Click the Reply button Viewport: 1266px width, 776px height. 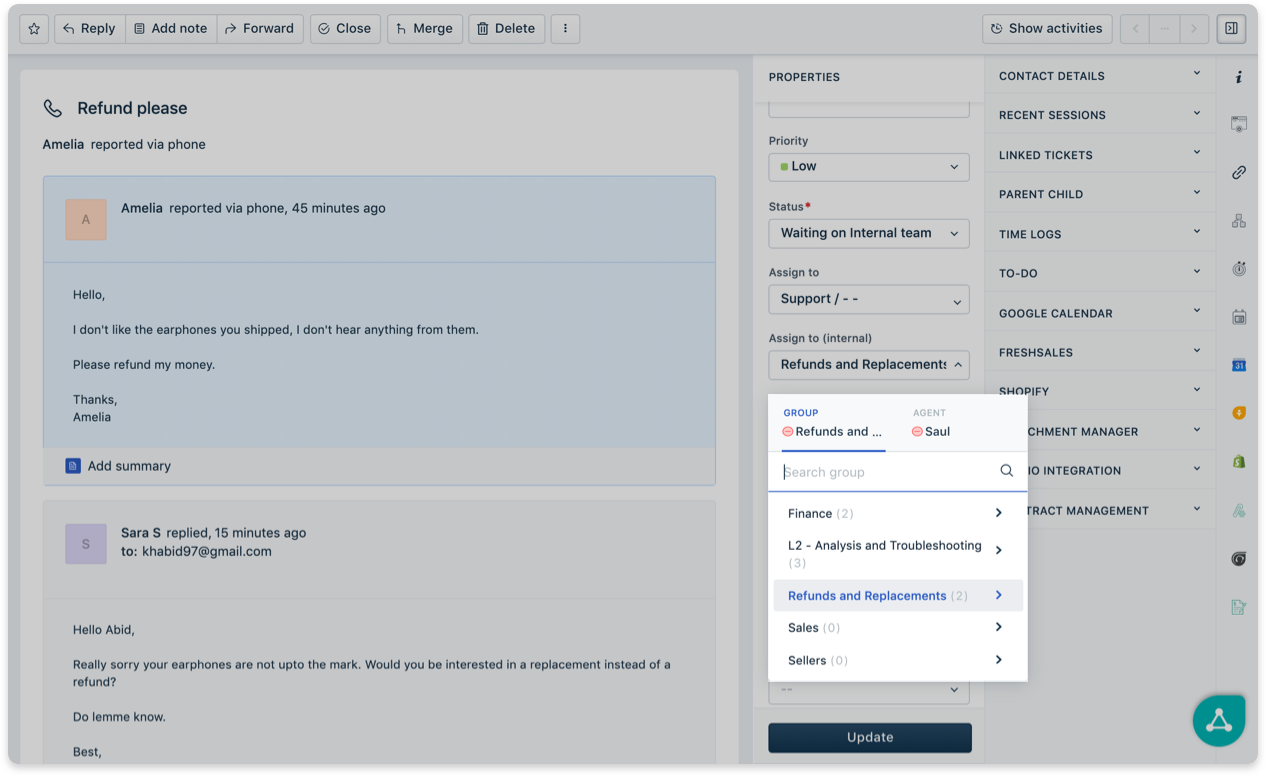[x=90, y=29]
